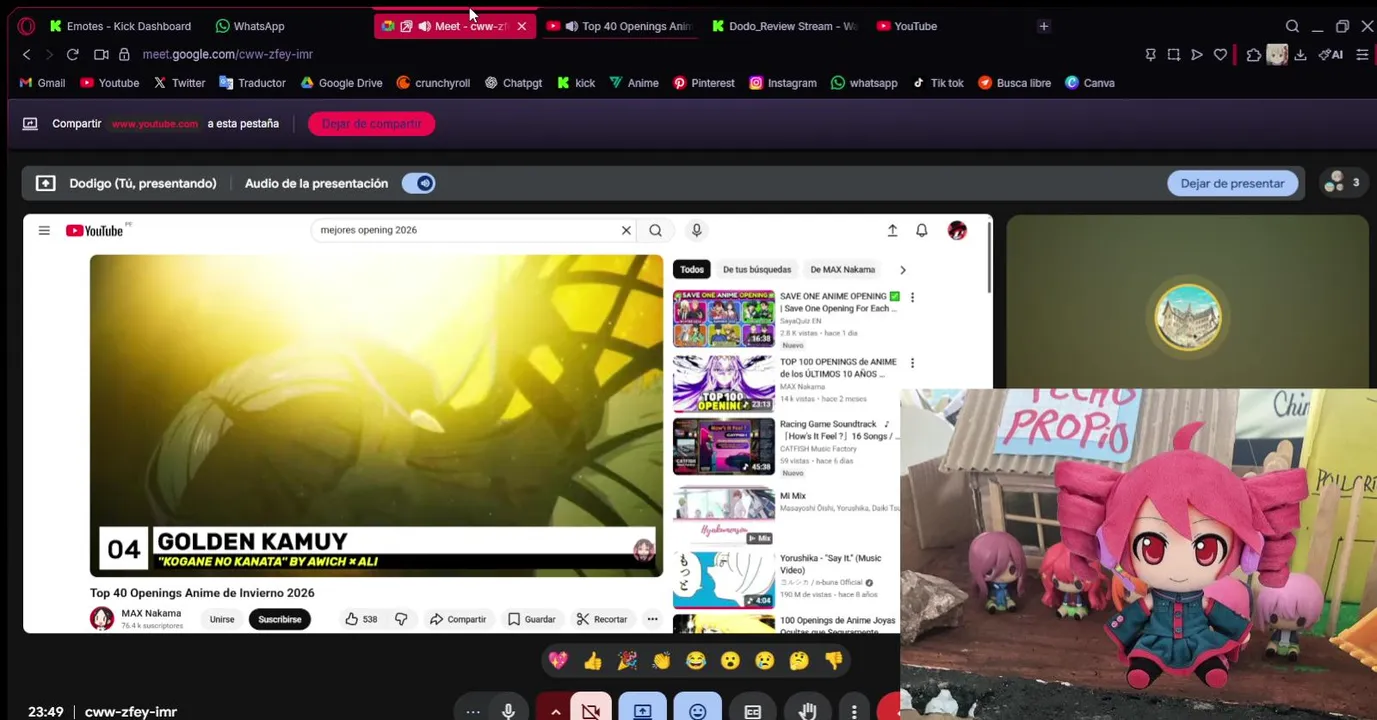
Task: Open 'SAVE ONE ANIME OPENING' video thumbnail
Action: coord(724,319)
